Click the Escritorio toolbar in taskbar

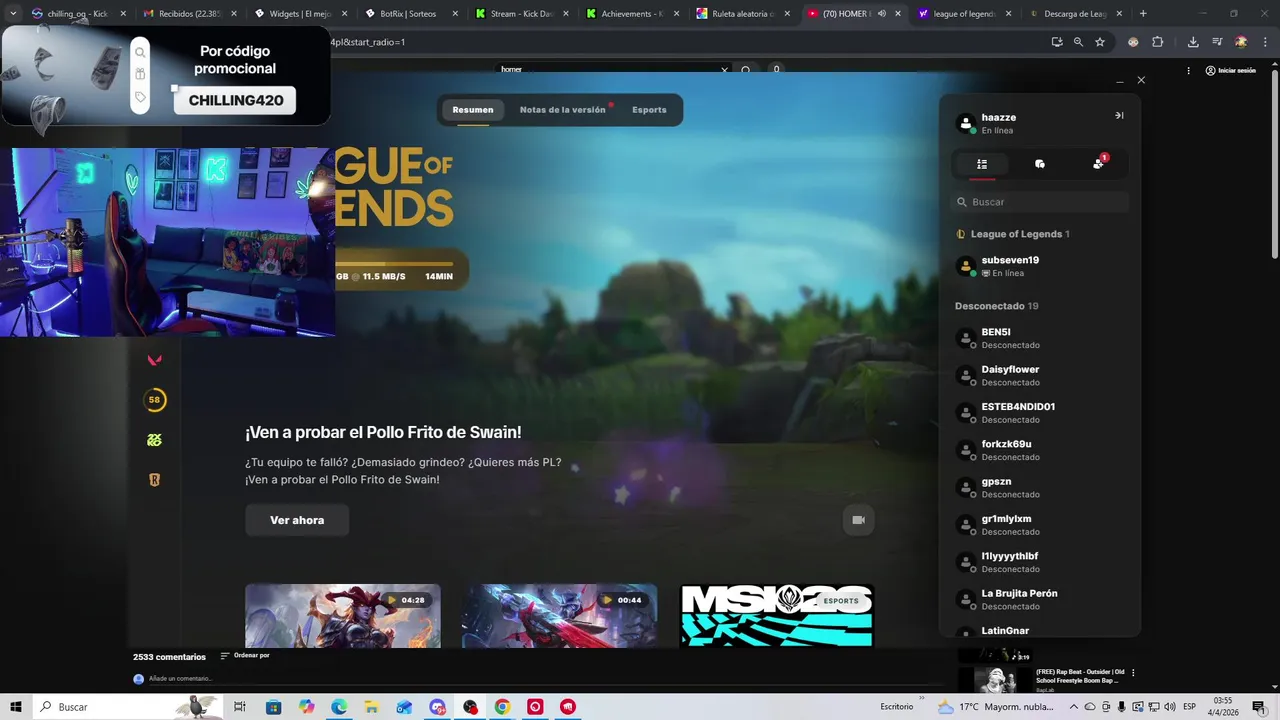coord(897,707)
